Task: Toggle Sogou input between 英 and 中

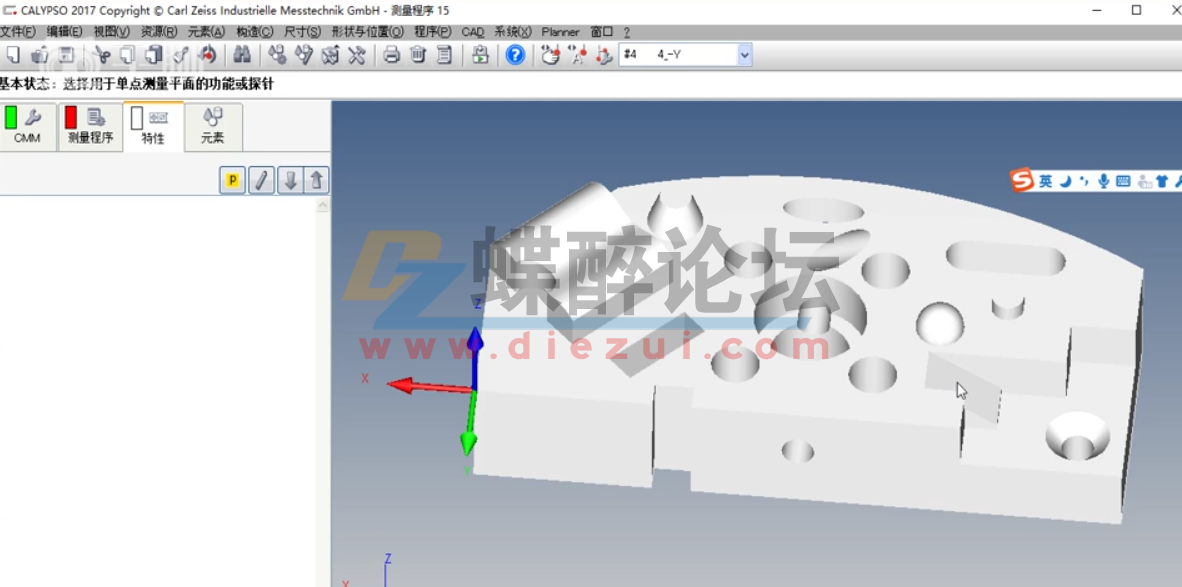Action: click(1045, 180)
